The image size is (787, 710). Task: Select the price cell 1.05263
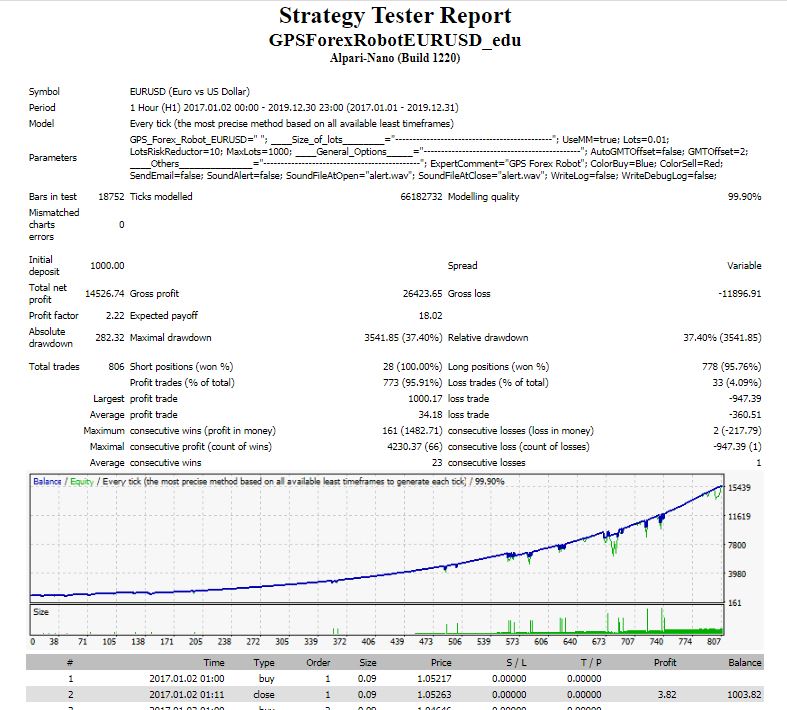coord(434,695)
